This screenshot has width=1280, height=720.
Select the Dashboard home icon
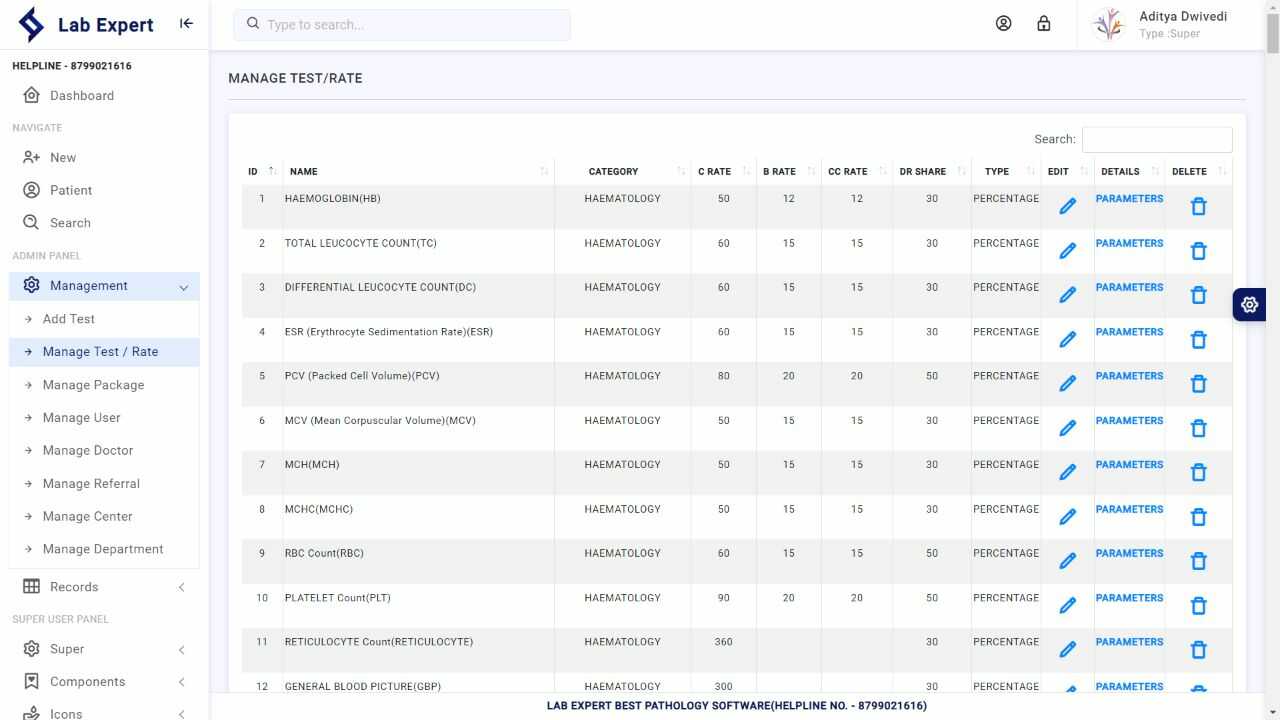(x=33, y=95)
